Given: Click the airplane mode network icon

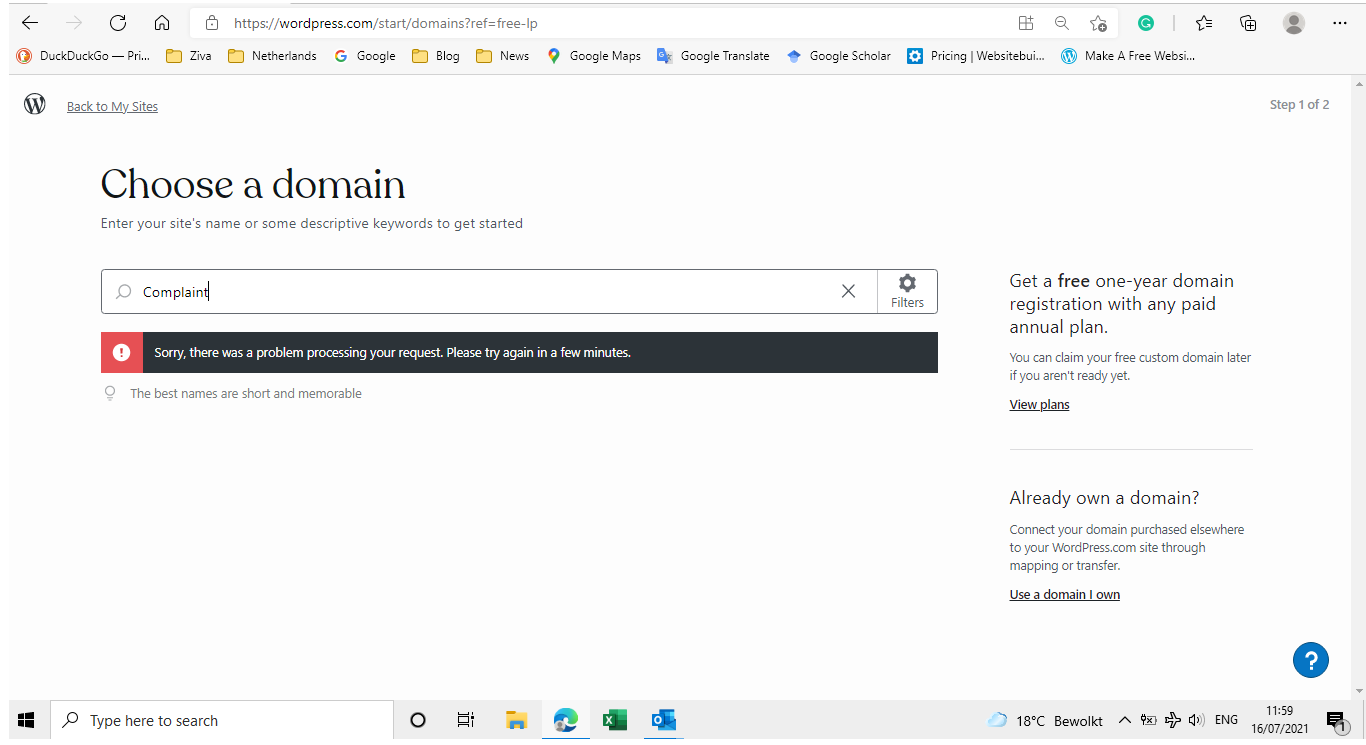Looking at the screenshot, I should (x=1173, y=720).
